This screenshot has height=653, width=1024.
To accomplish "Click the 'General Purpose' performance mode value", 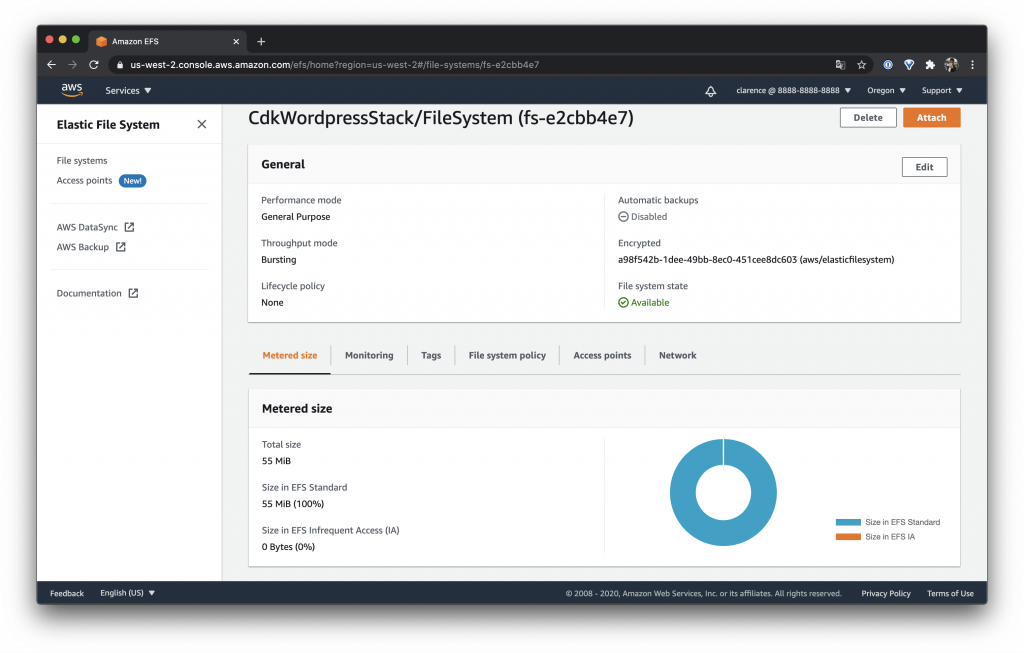I will [296, 217].
